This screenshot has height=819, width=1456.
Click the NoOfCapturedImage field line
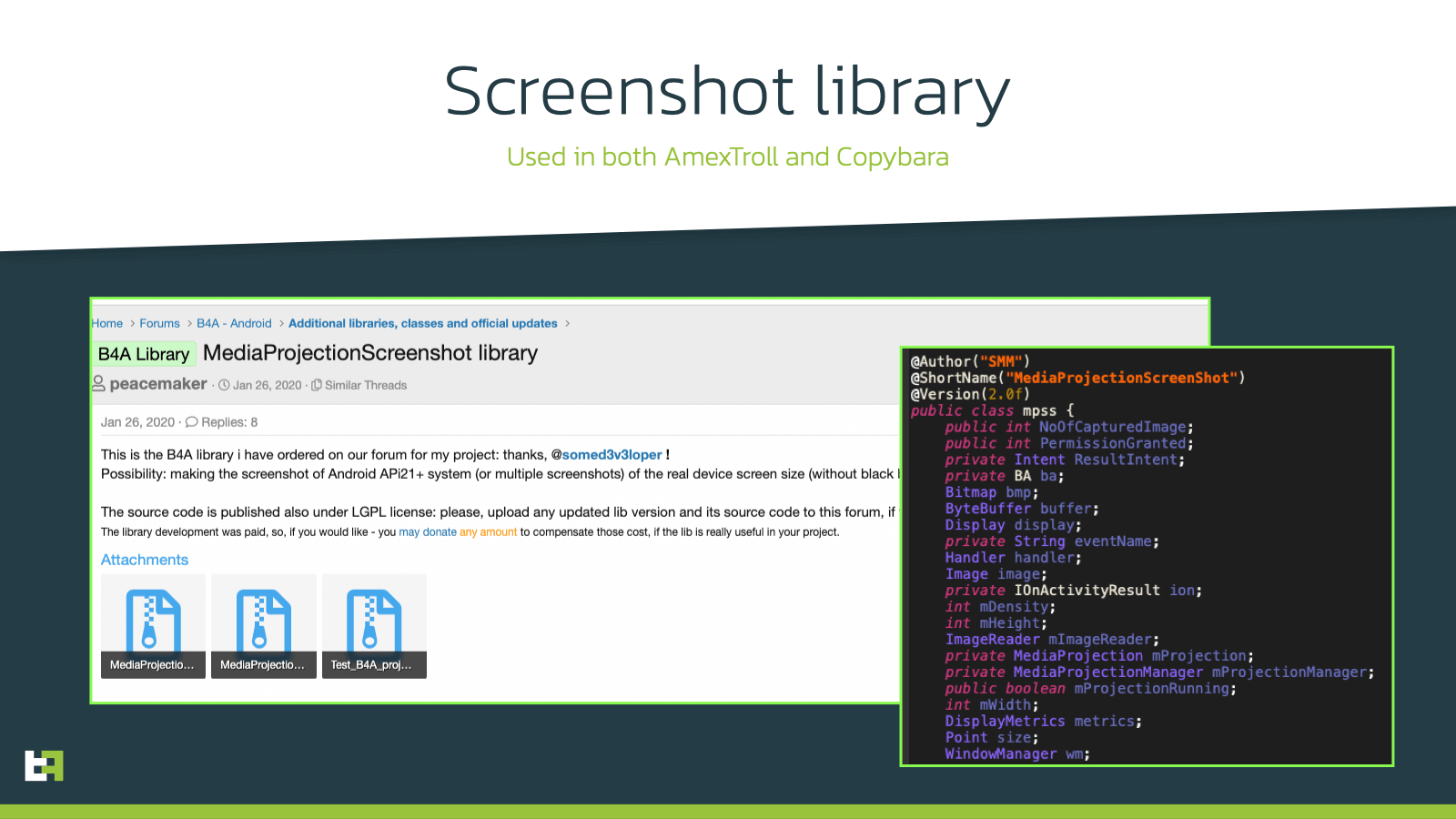point(1069,427)
